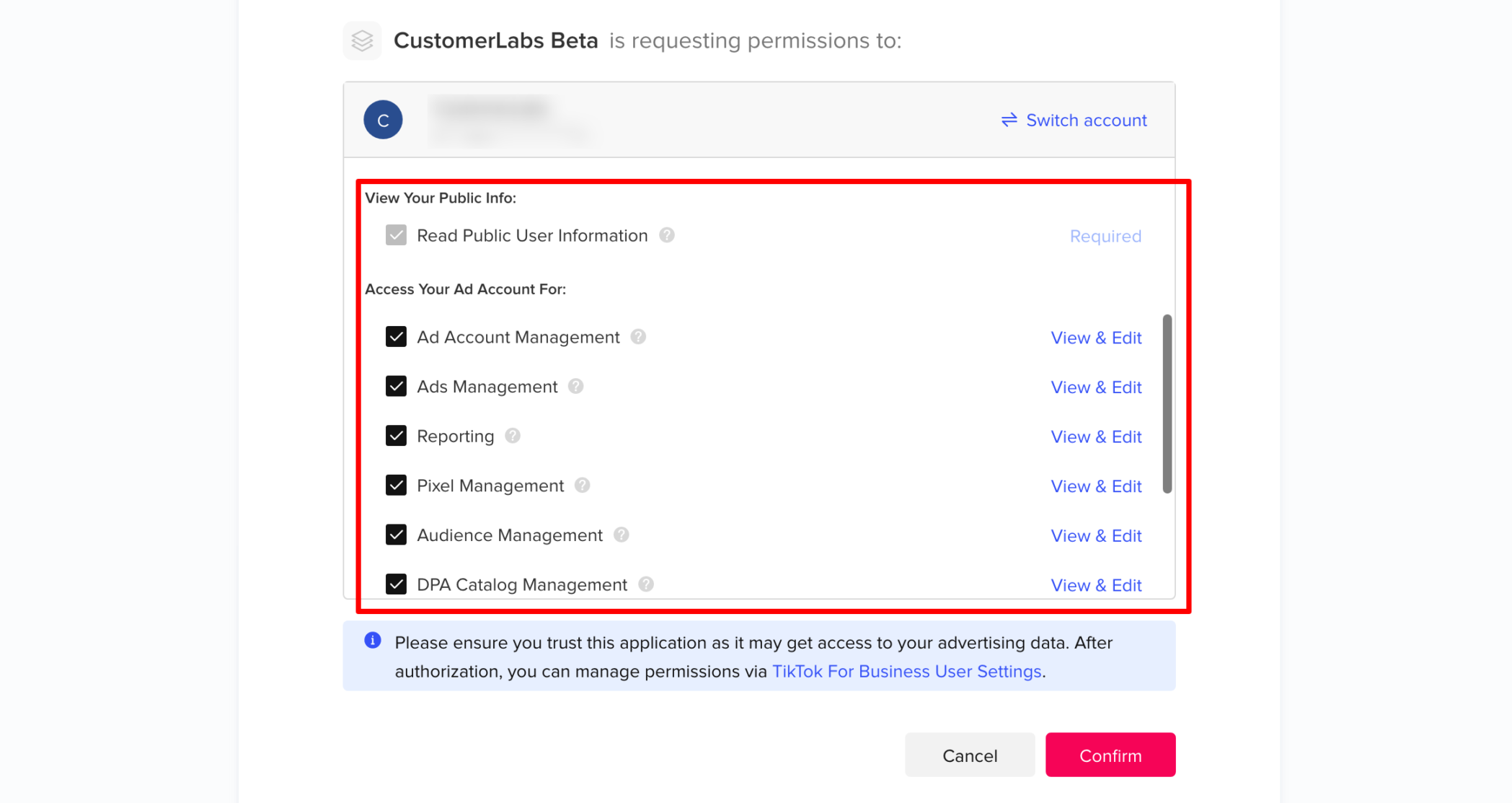Toggle the Ad Account Management checkbox

tap(395, 337)
